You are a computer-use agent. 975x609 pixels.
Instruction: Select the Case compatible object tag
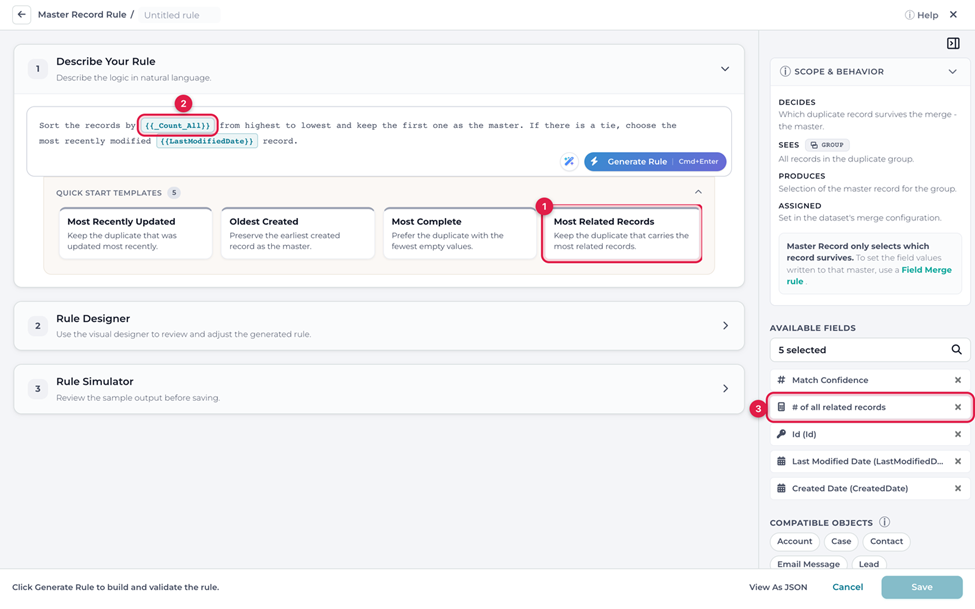coord(841,541)
